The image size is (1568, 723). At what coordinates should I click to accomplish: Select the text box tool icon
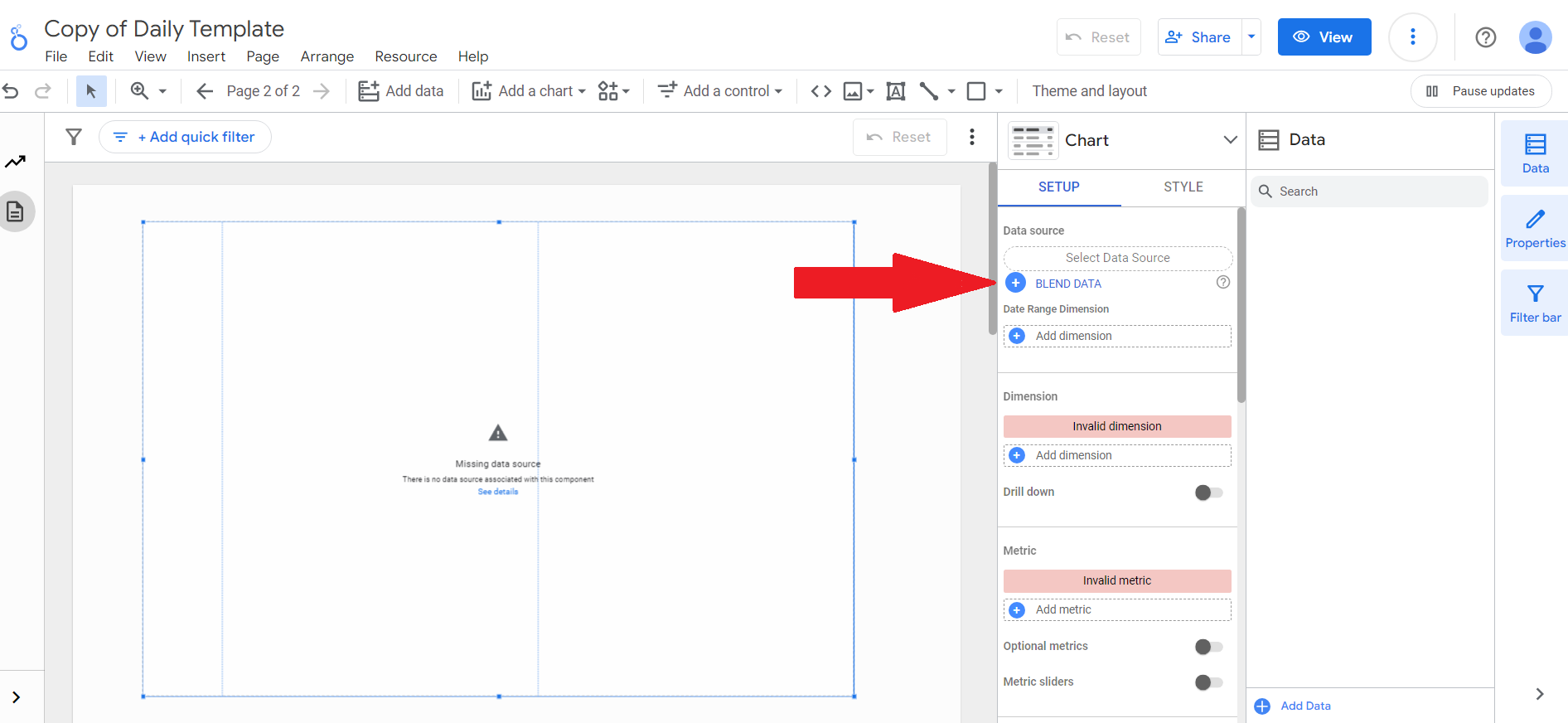click(x=895, y=91)
